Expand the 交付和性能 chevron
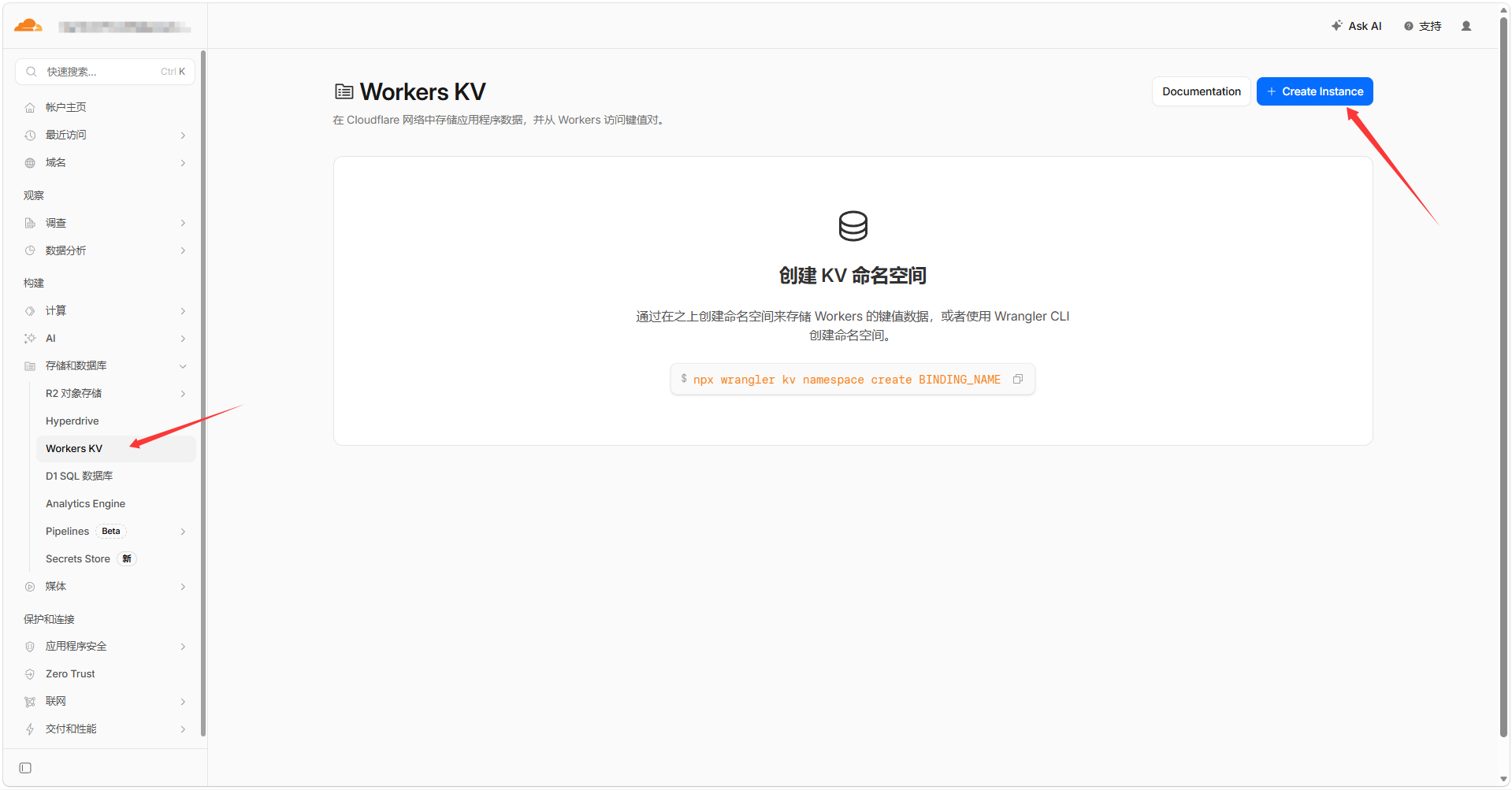Viewport: 1512px width, 790px height. point(183,729)
